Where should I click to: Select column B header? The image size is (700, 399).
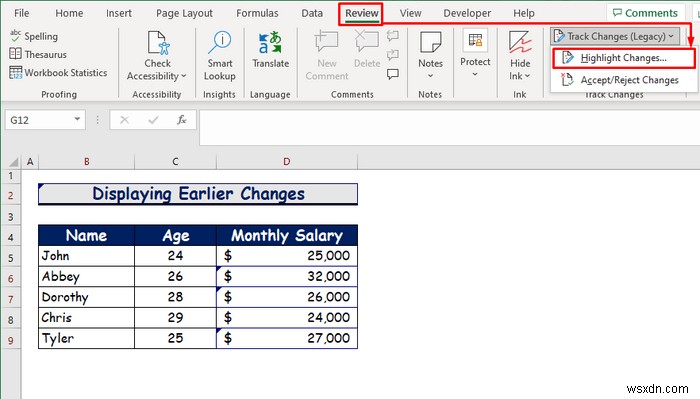pyautogui.click(x=87, y=162)
